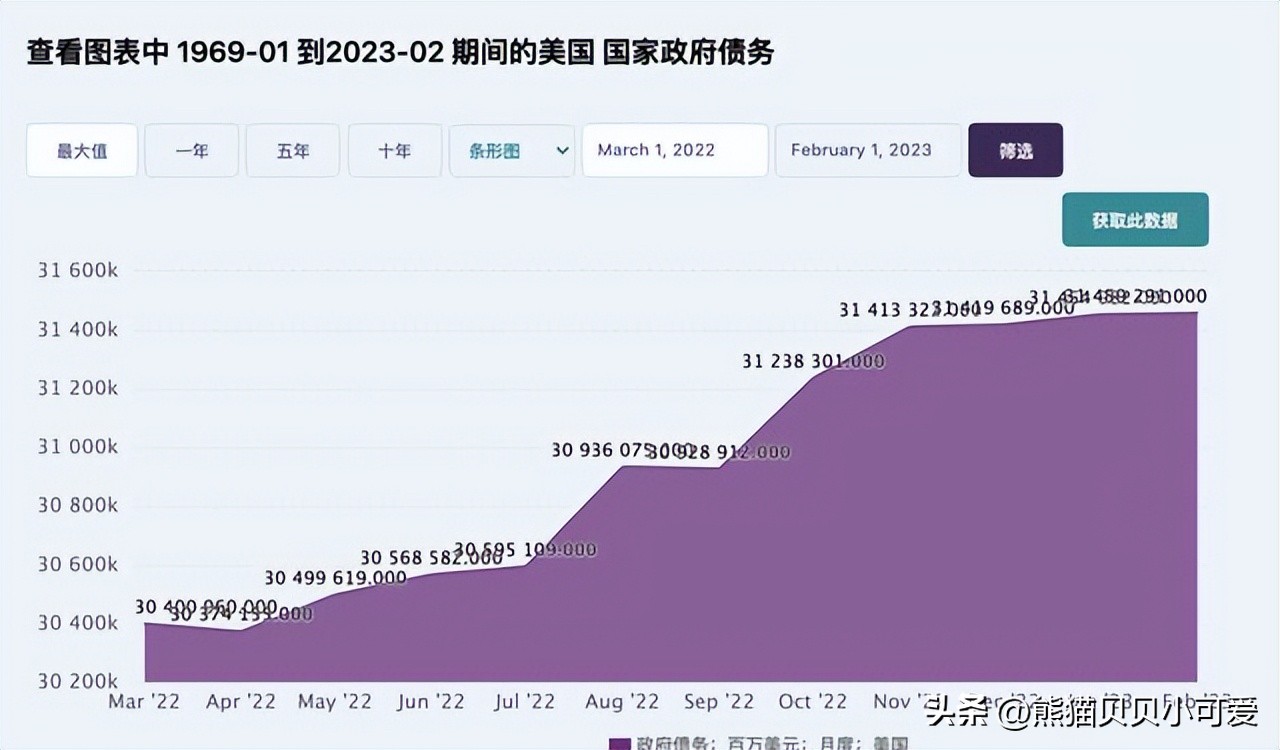Click the 30 499 619.000 data label
Viewport: 1280px width, 750px height.
(x=335, y=577)
